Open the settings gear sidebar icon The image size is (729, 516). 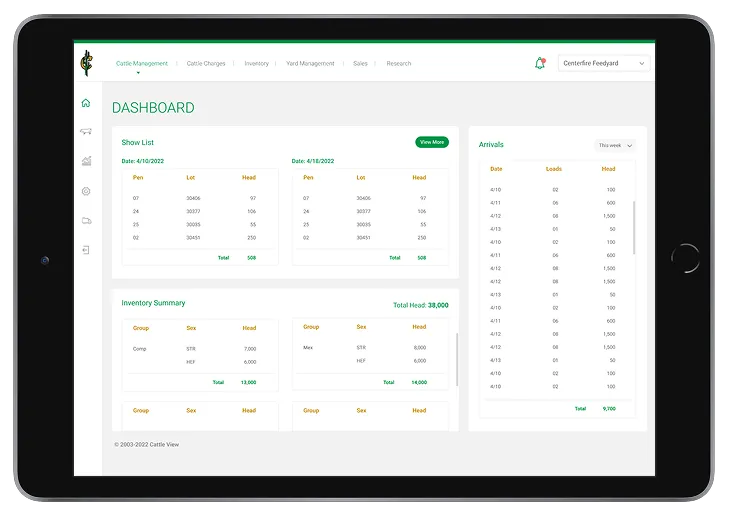click(x=86, y=191)
